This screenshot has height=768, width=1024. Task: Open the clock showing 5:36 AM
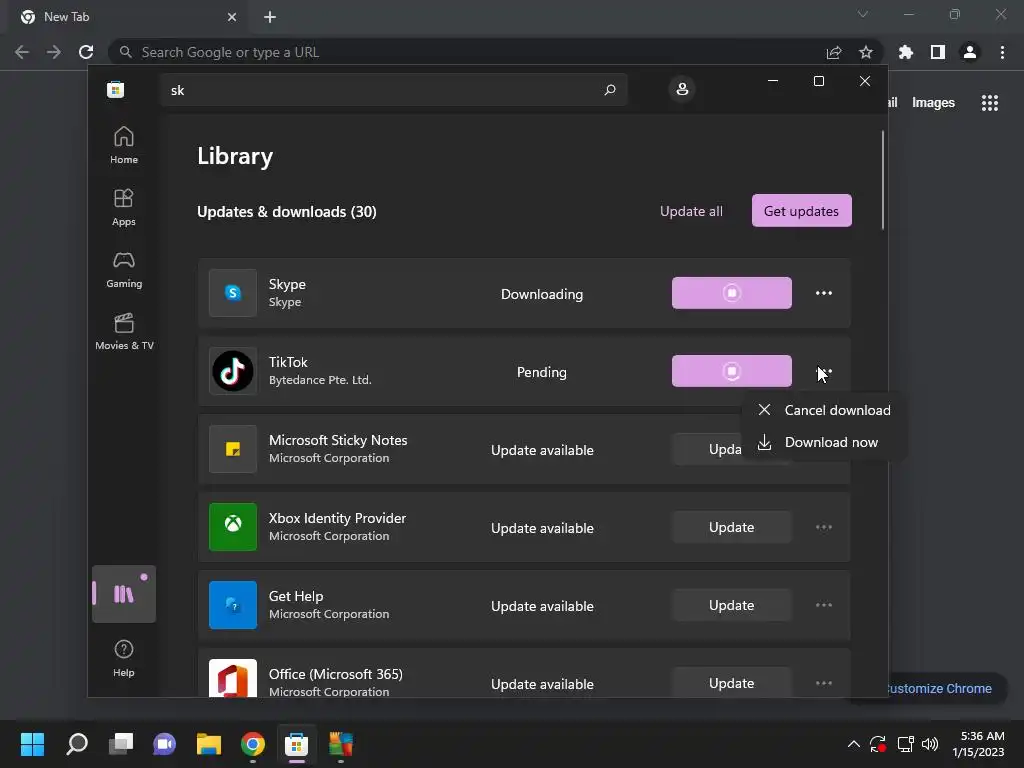(978, 744)
